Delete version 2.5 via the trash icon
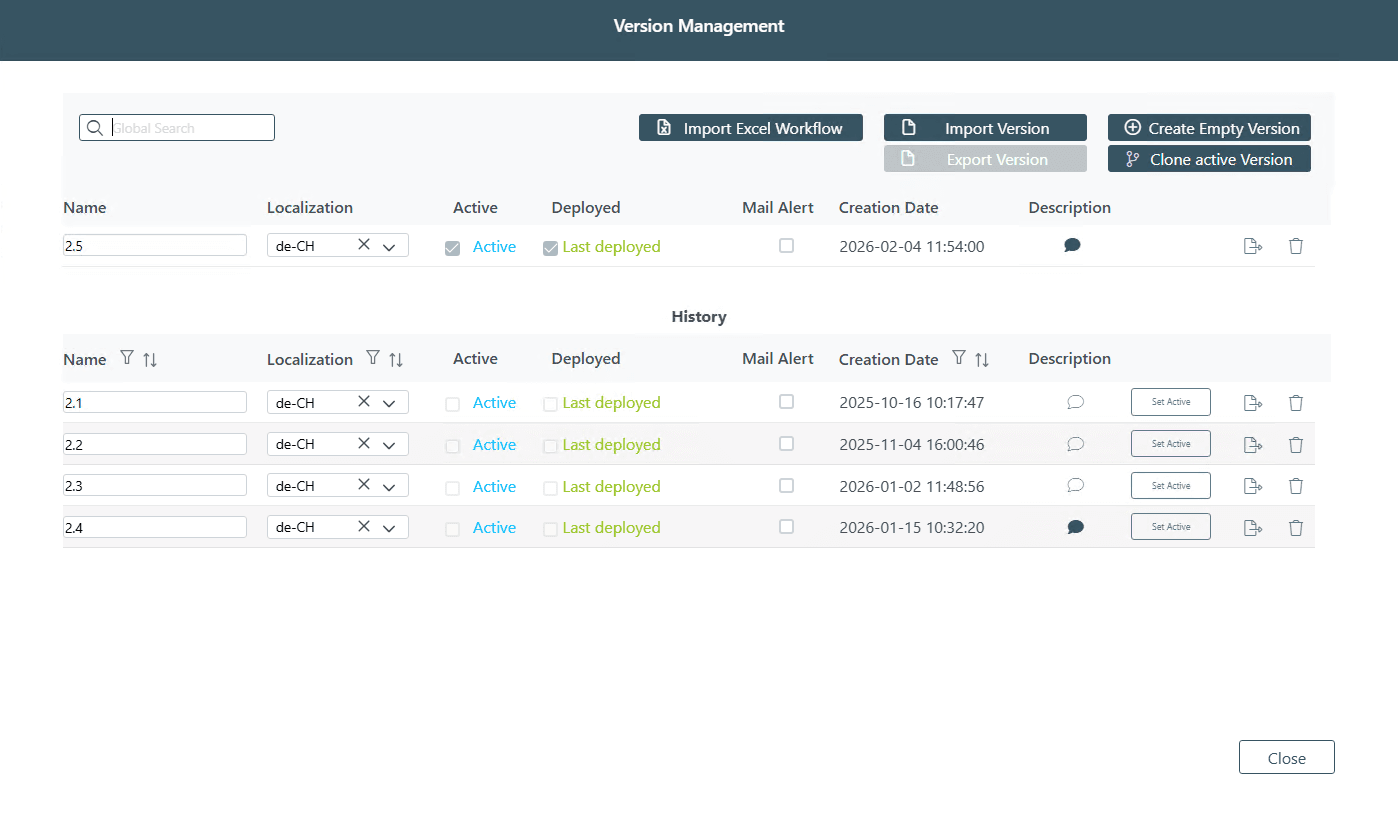Screen dimensions: 1398x819 click(1296, 245)
